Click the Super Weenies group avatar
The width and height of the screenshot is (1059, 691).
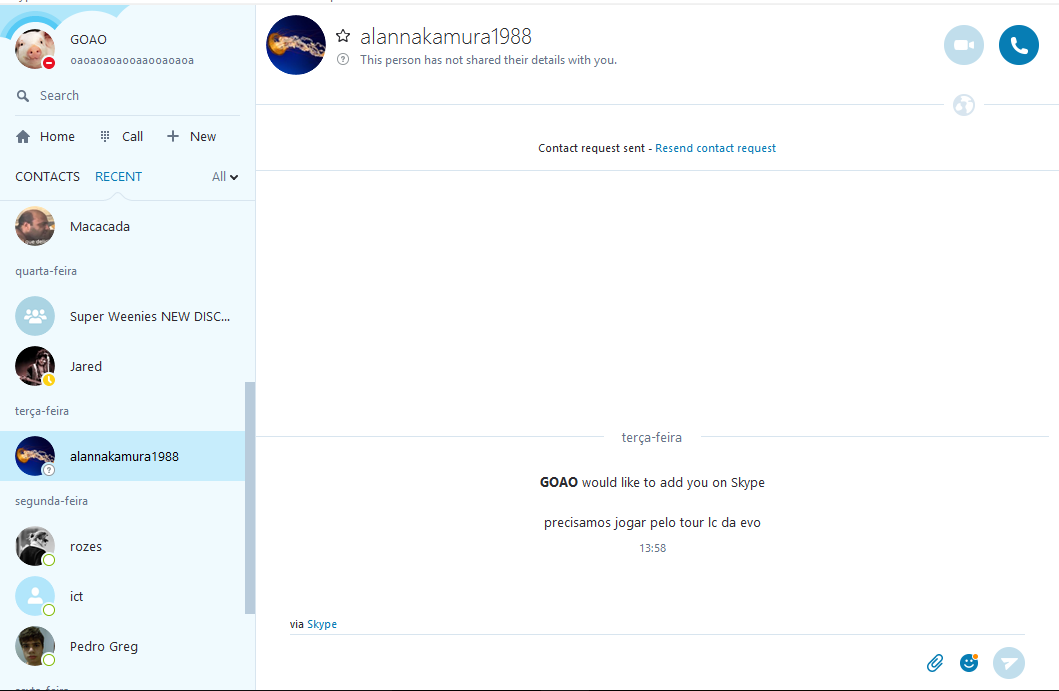(x=34, y=316)
